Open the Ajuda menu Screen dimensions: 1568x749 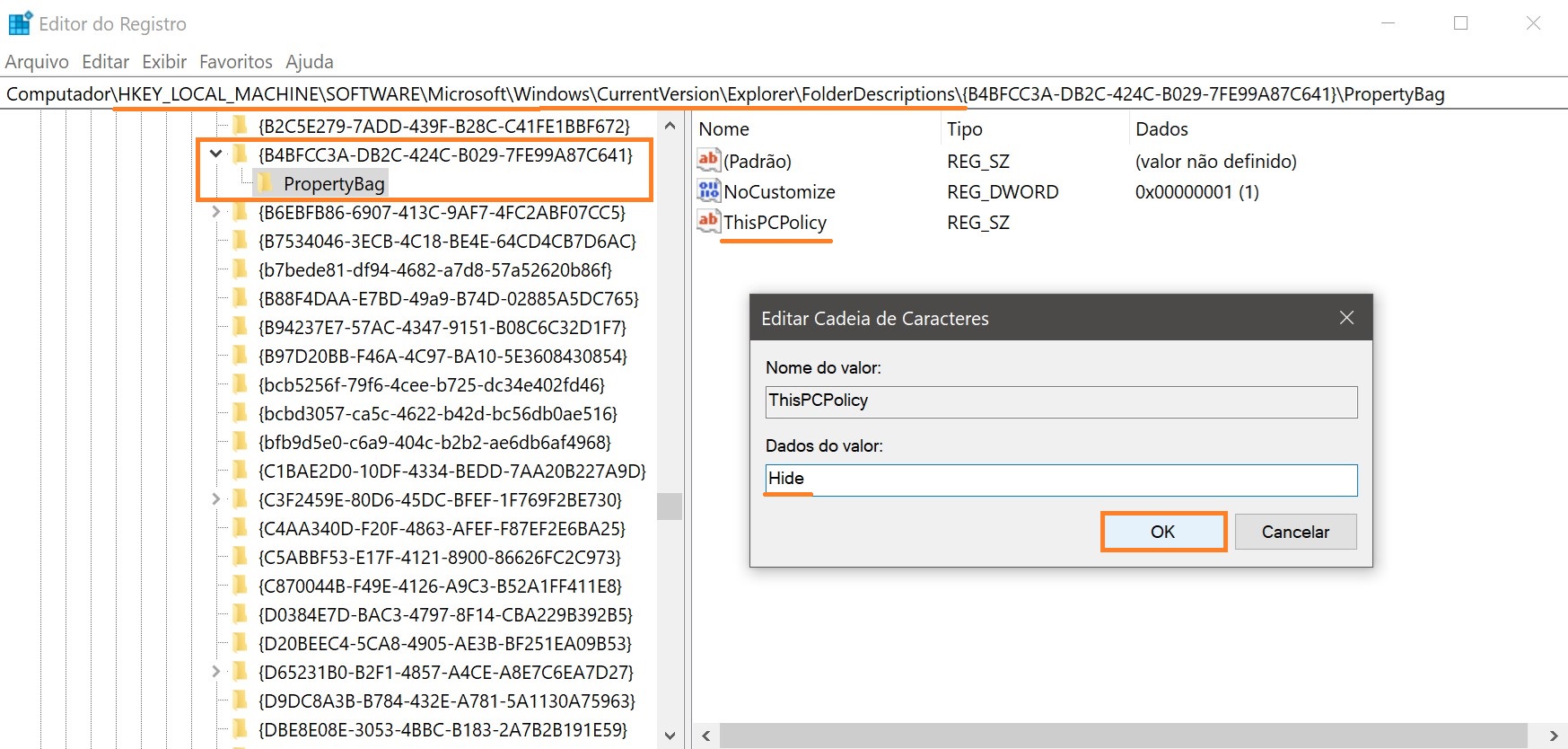coord(310,62)
